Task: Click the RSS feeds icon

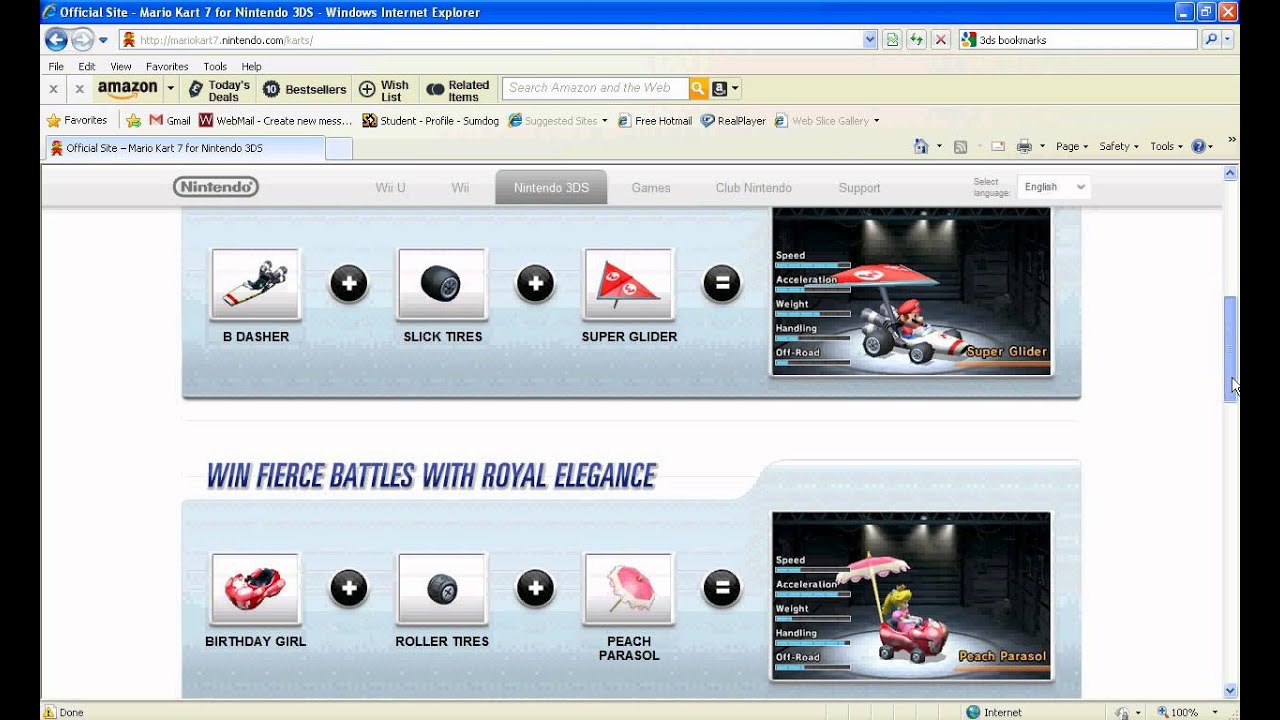Action: pos(960,146)
